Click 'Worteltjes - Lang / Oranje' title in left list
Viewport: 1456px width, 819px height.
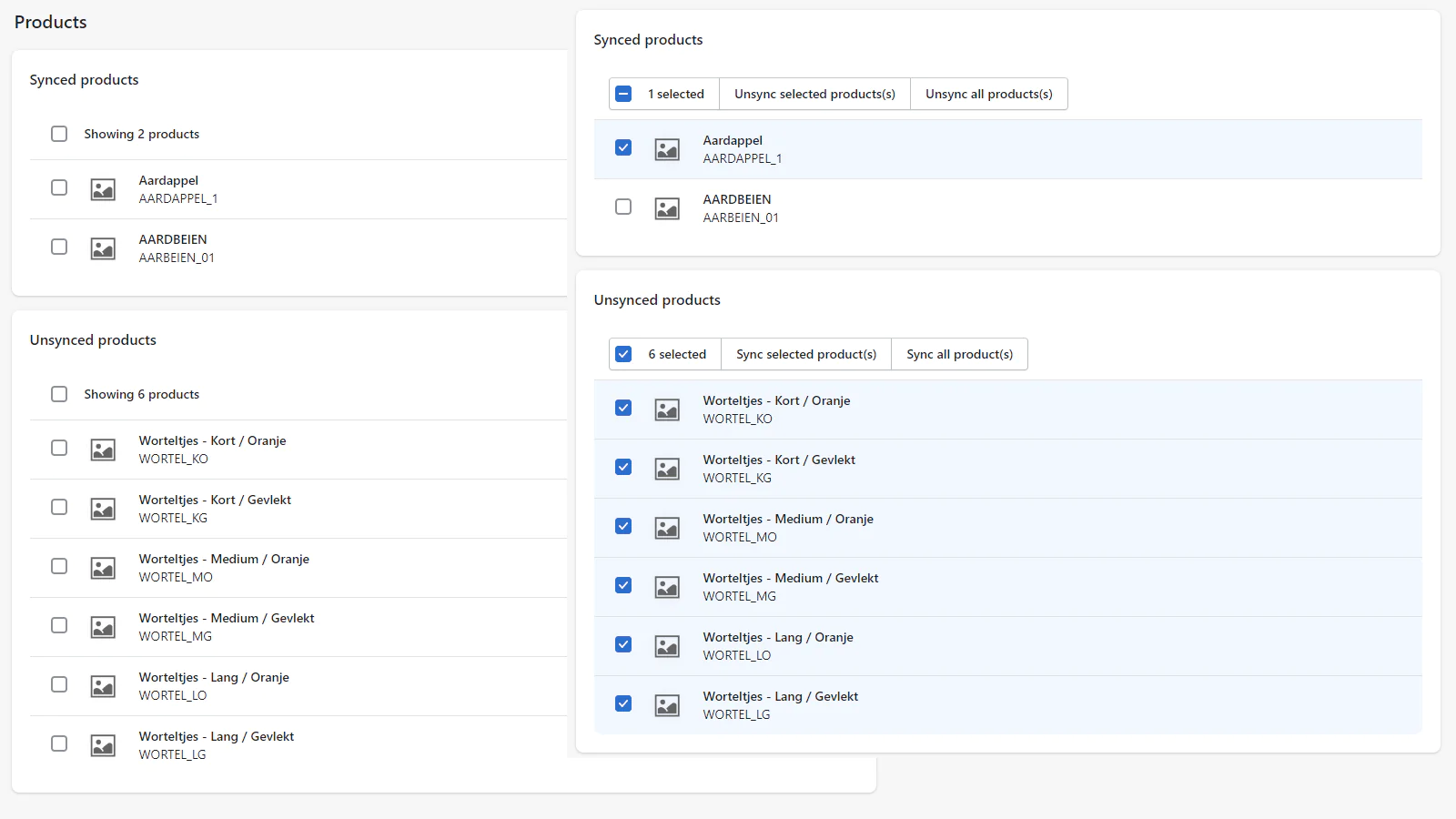tap(214, 677)
